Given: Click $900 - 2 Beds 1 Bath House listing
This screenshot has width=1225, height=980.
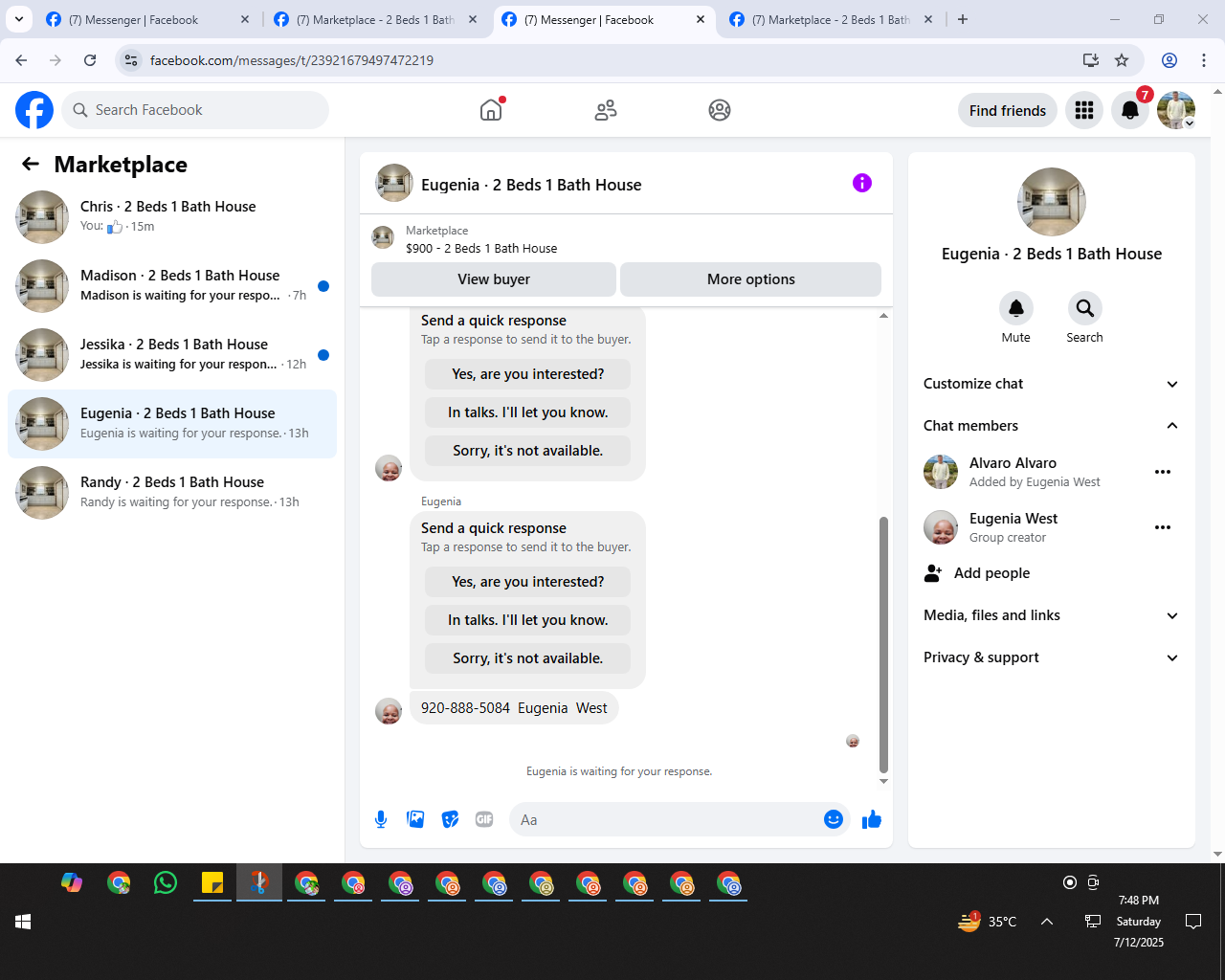Looking at the screenshot, I should click(x=481, y=249).
